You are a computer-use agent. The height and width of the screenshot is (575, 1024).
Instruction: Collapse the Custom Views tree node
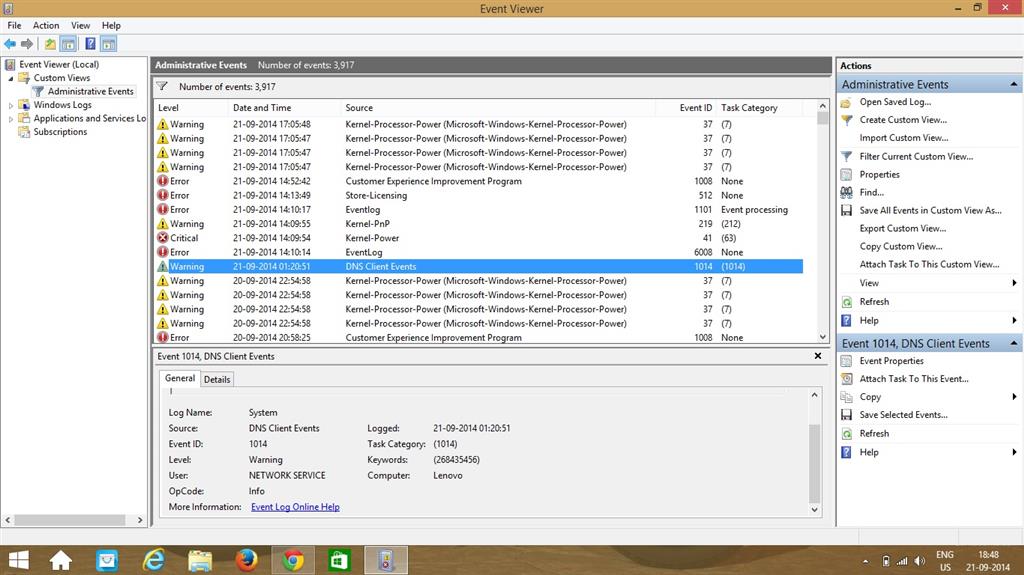point(10,78)
